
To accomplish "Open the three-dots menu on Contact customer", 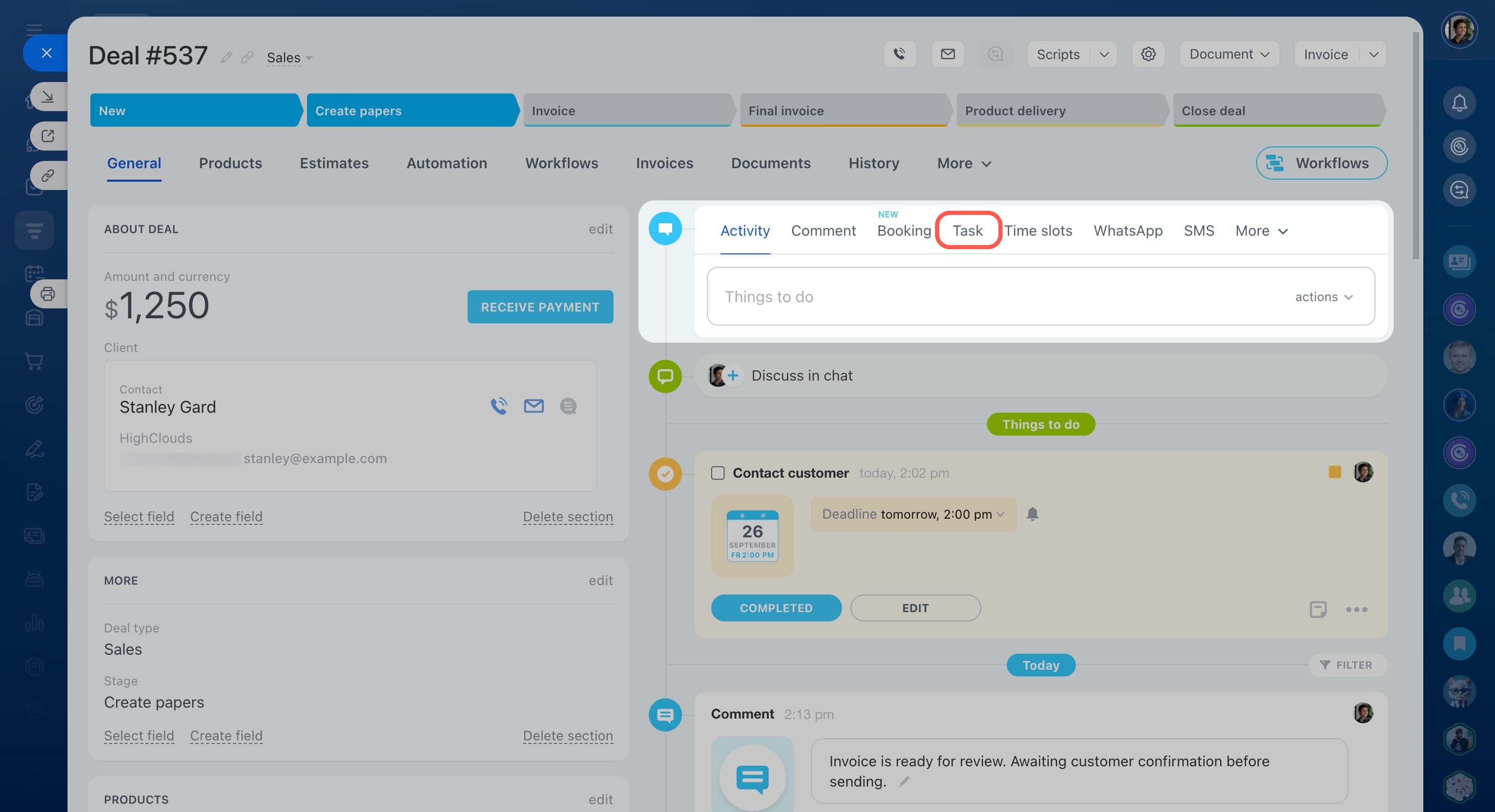I will (1356, 609).
